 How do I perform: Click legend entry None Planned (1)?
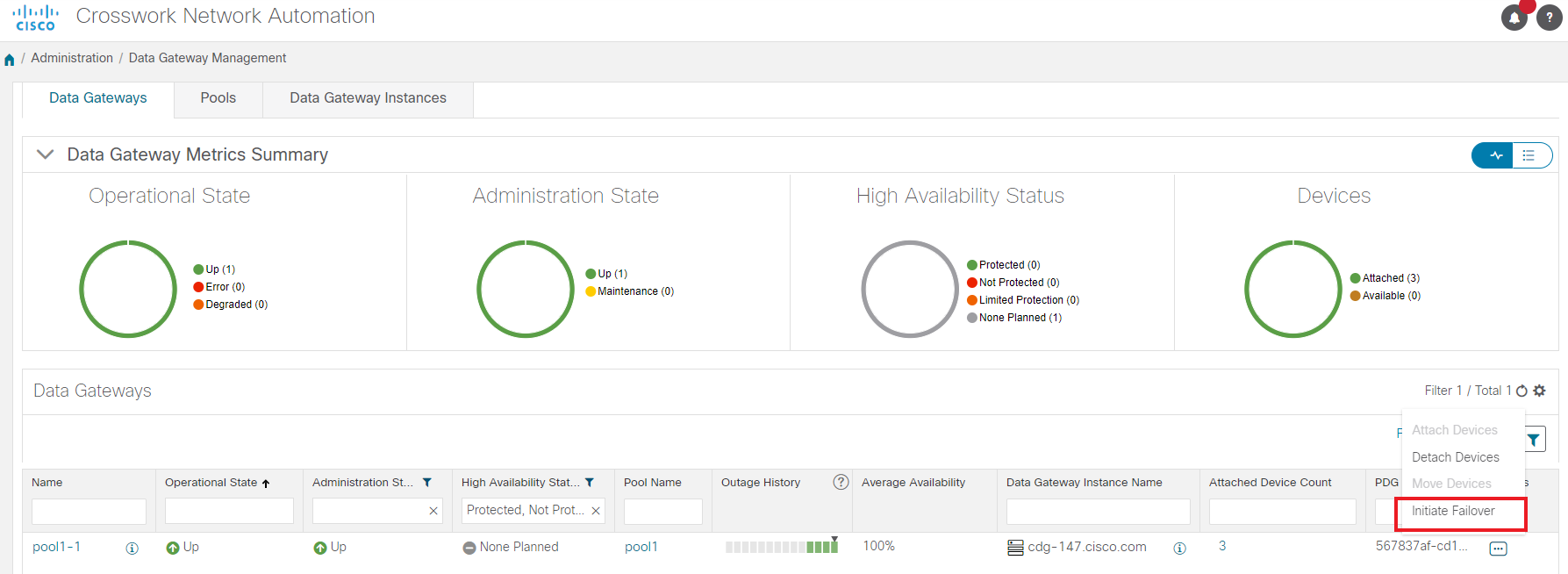(x=1014, y=318)
